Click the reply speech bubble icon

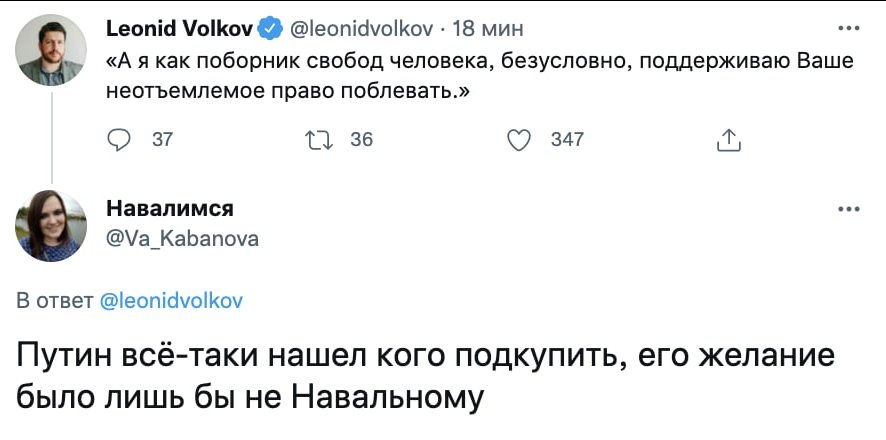pyautogui.click(x=119, y=141)
